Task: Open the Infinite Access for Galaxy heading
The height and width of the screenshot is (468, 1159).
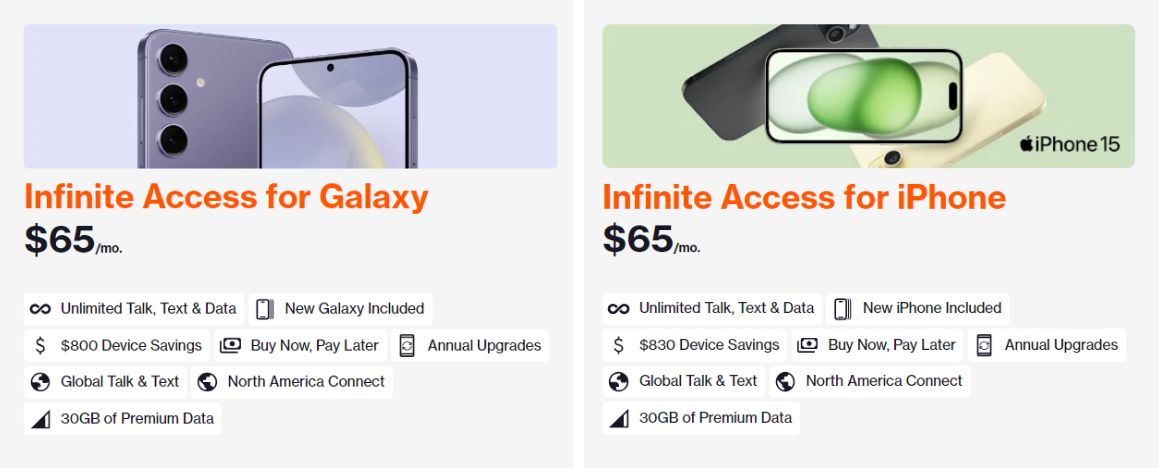Action: [x=226, y=196]
